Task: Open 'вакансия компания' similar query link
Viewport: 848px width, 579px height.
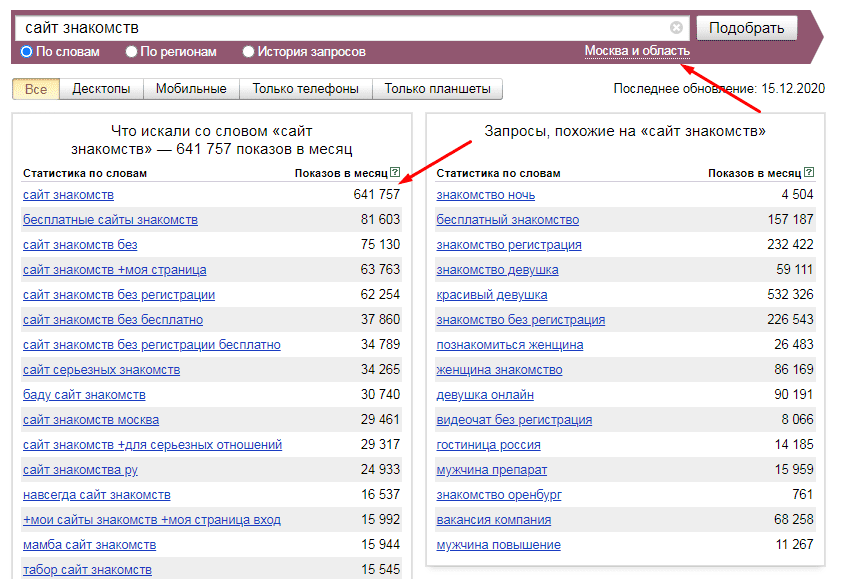Action: click(494, 520)
